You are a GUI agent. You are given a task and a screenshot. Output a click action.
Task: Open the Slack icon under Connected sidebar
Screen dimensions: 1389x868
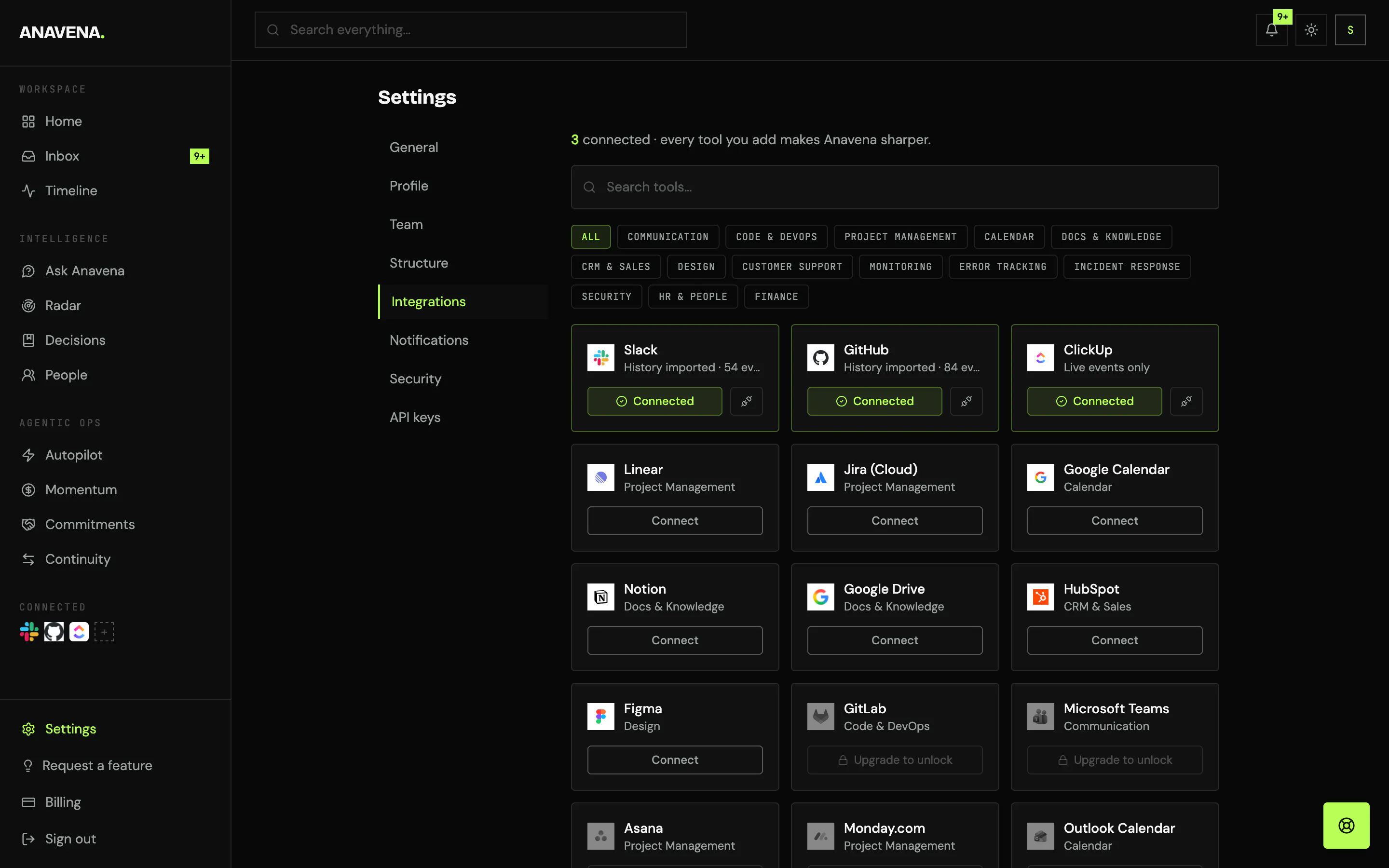29,632
